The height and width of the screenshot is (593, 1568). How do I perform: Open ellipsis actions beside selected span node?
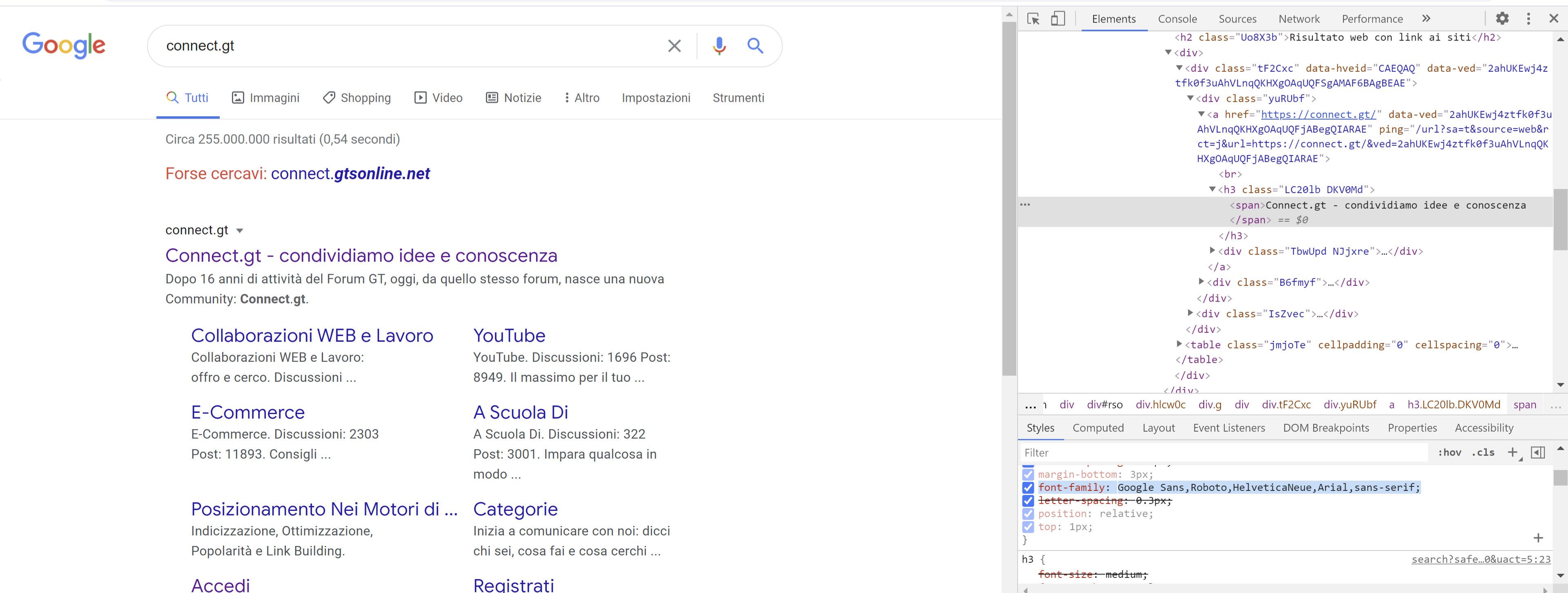[1025, 205]
